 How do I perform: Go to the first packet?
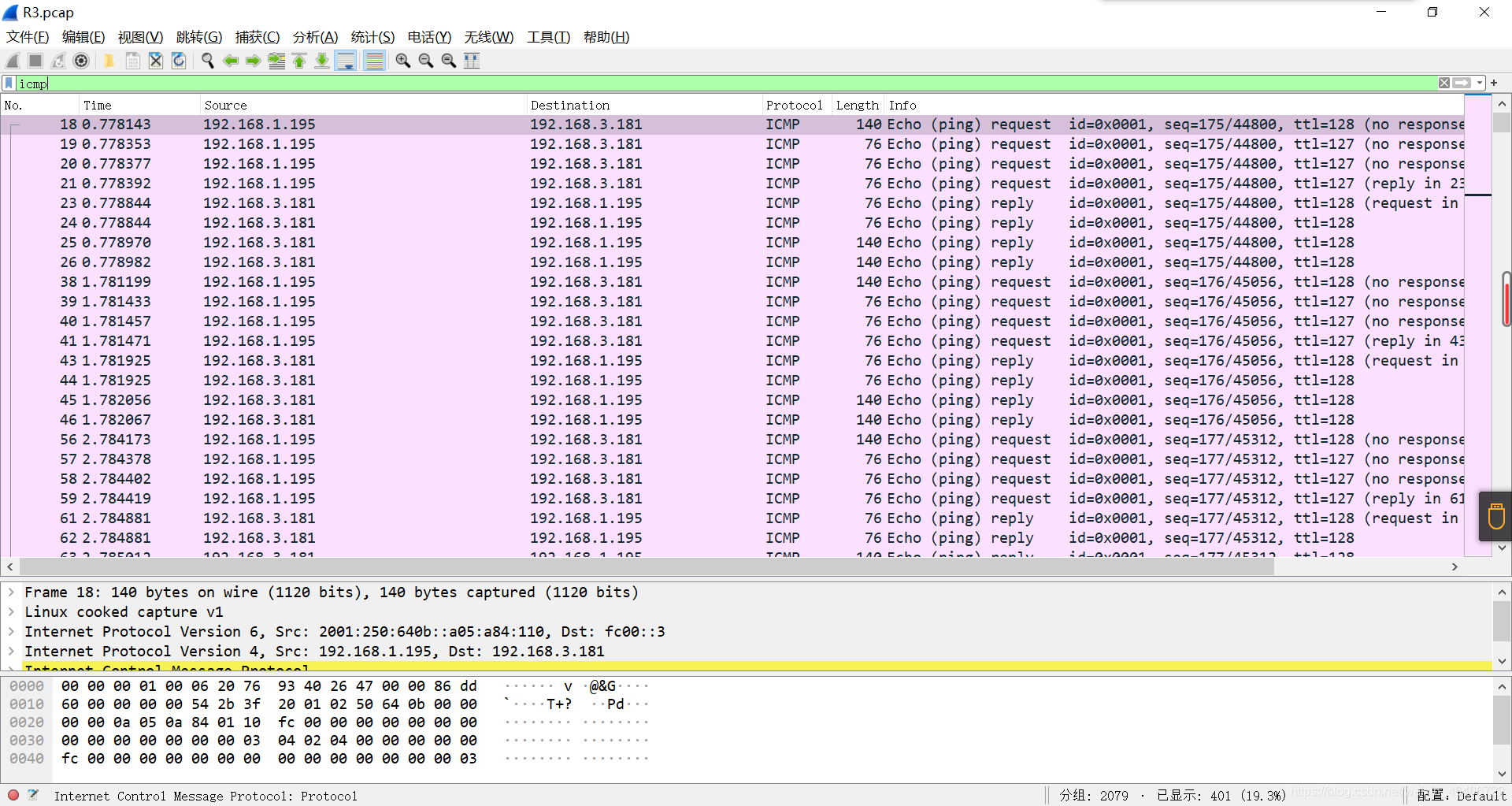(x=299, y=61)
